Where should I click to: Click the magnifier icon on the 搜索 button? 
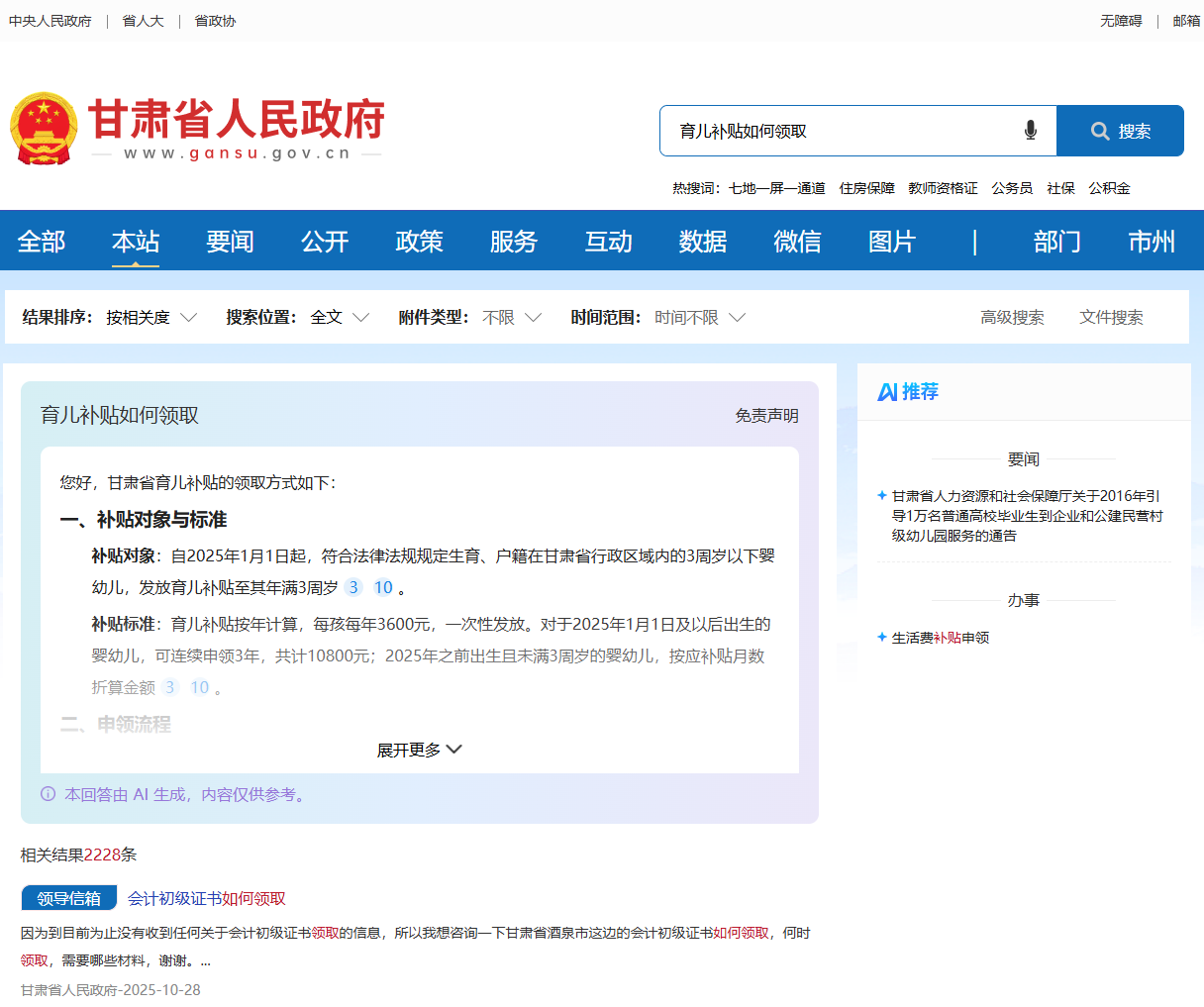click(1099, 130)
